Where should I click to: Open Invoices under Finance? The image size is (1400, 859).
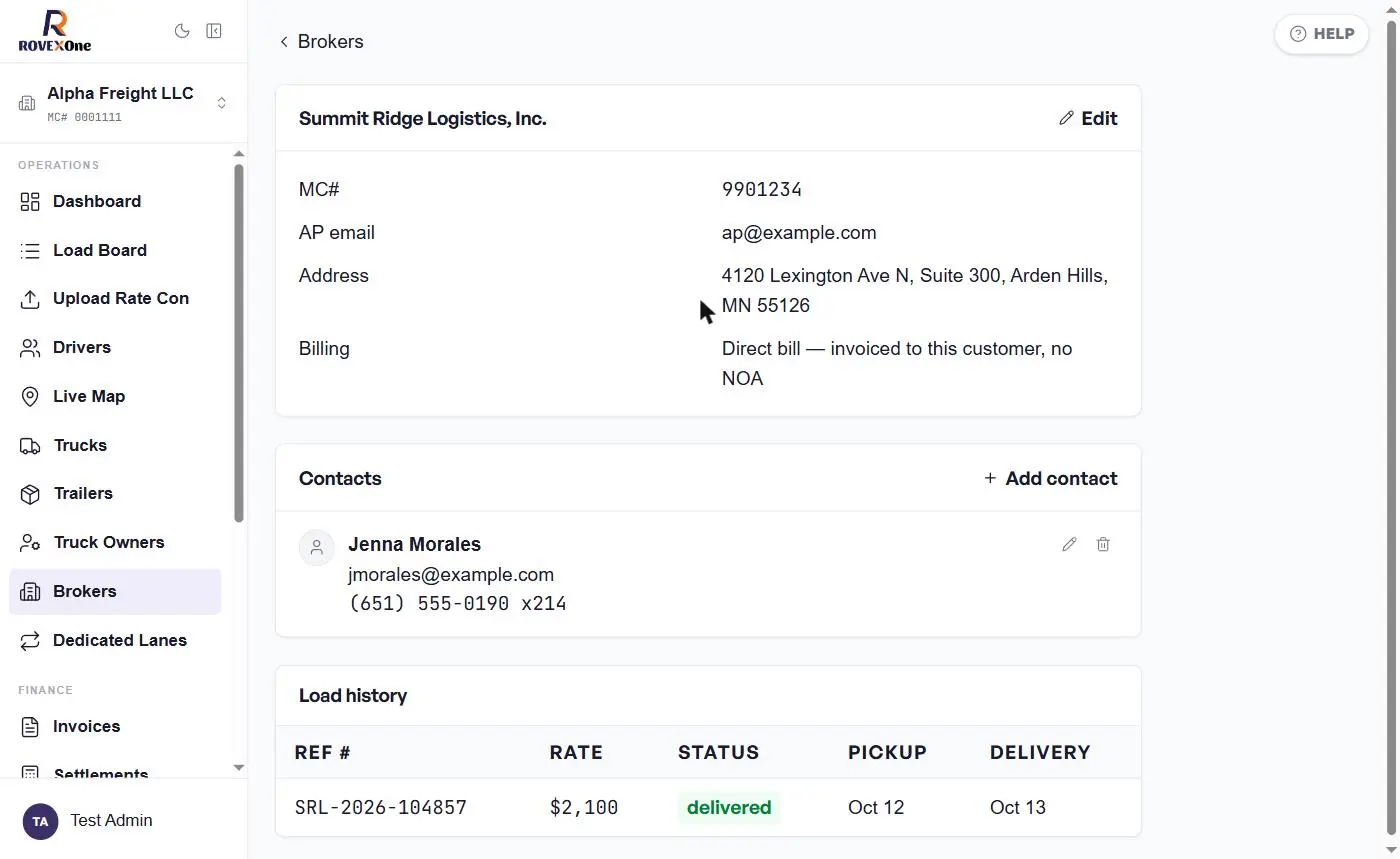(x=115, y=726)
